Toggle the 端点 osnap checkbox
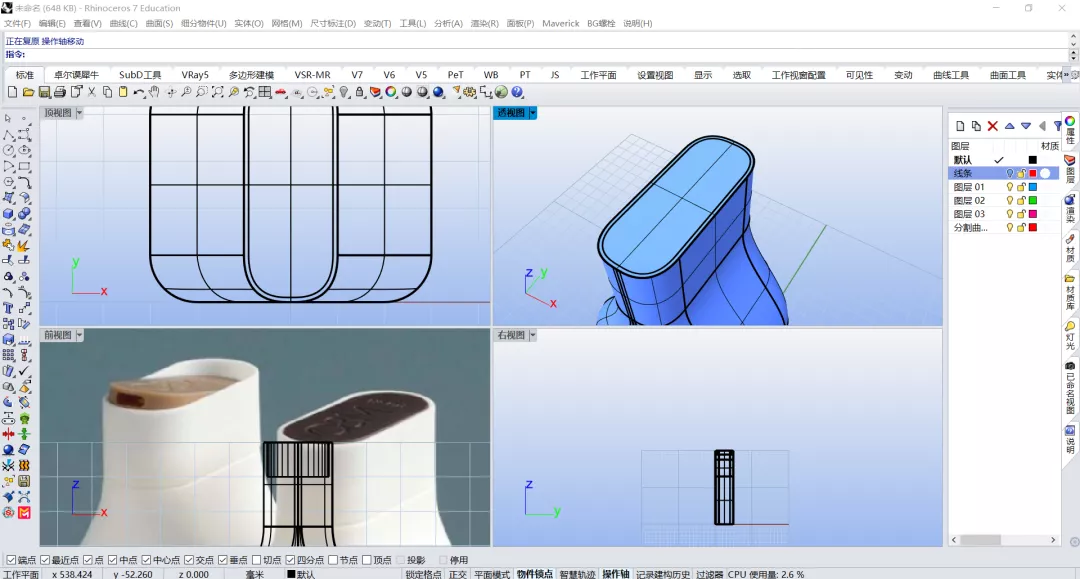 click(11, 560)
